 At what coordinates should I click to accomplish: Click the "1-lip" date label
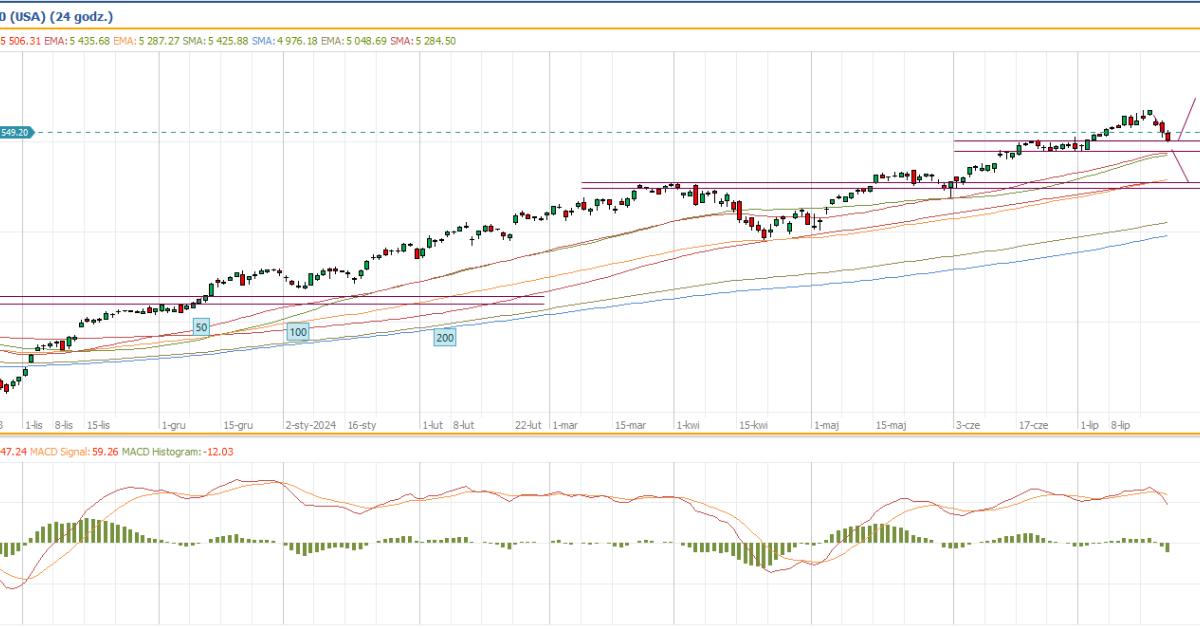1089,425
